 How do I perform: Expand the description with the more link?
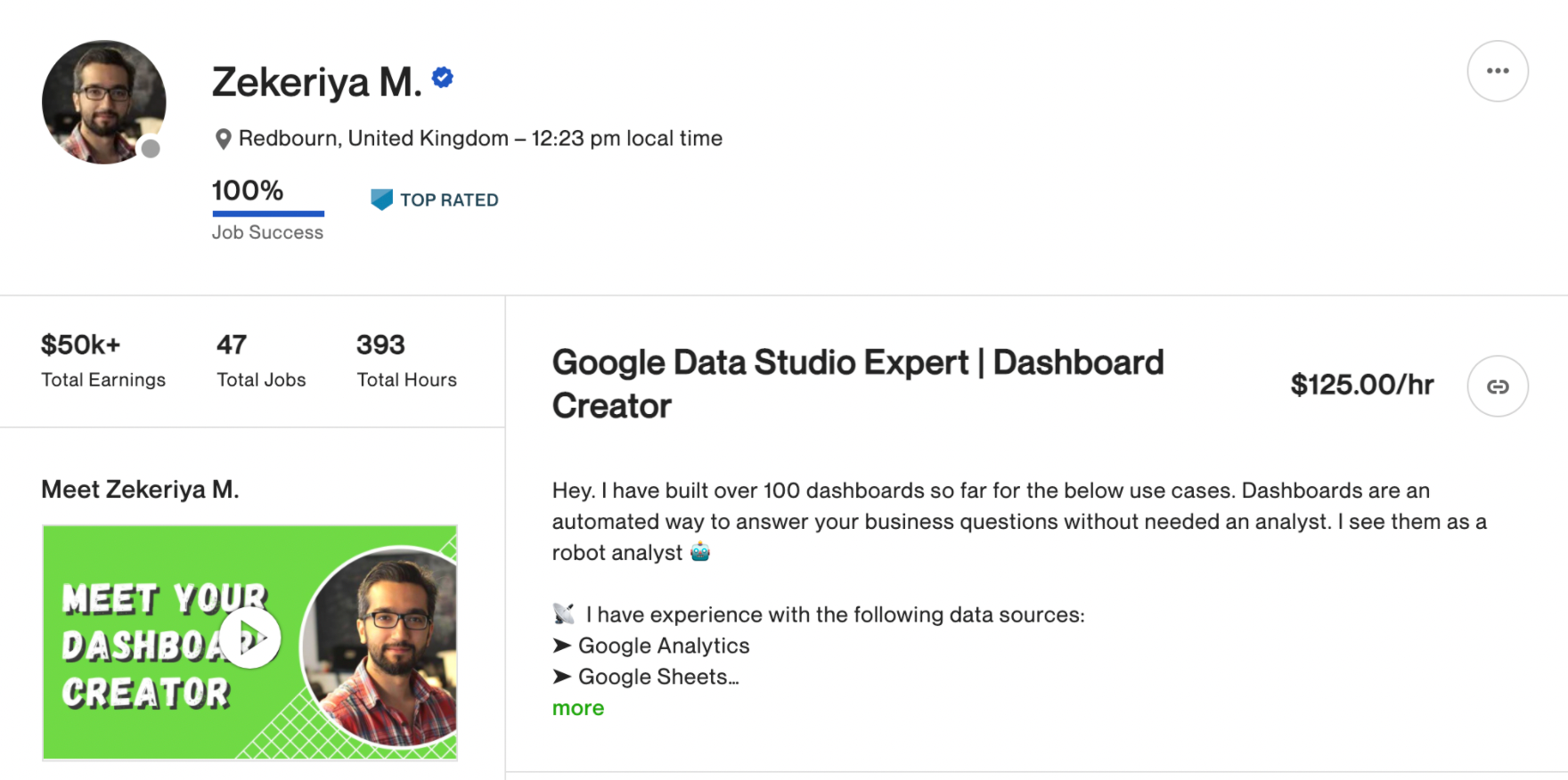tap(578, 708)
